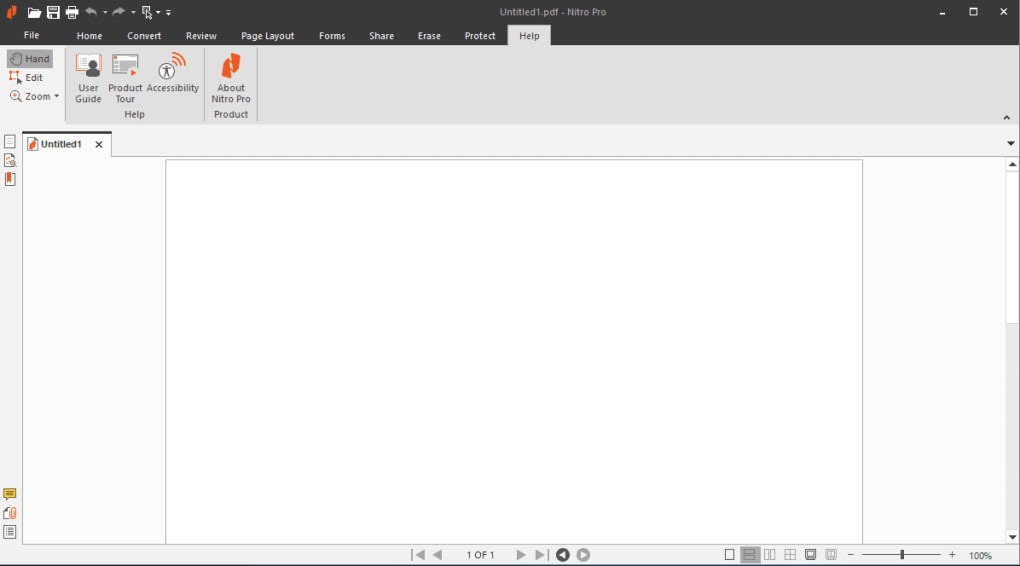Expand the Undo history dropdown
Screen dimensions: 1020x566
point(105,12)
